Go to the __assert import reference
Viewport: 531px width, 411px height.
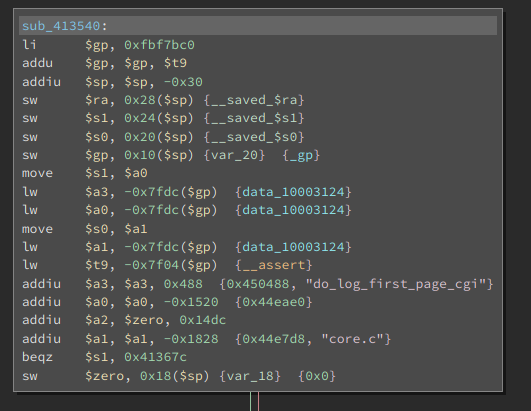pos(274,265)
